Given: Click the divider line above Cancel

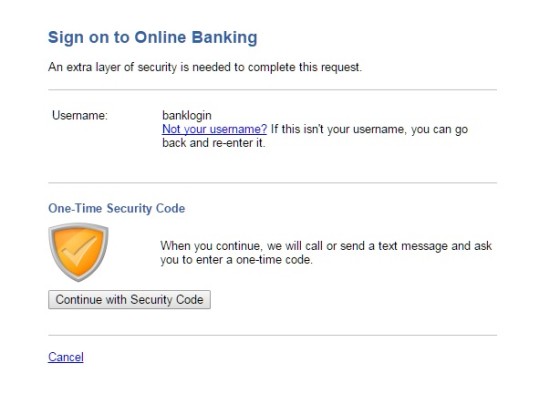Looking at the screenshot, I should click(x=273, y=335).
